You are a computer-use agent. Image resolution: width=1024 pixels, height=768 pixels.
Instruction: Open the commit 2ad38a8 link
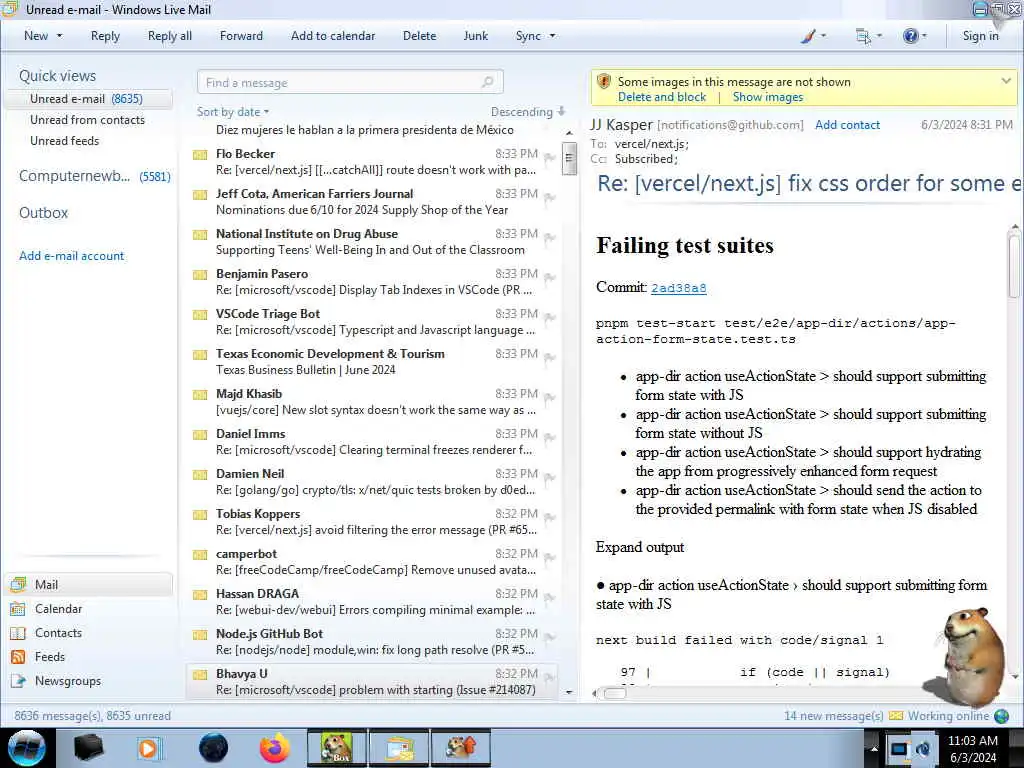[679, 288]
